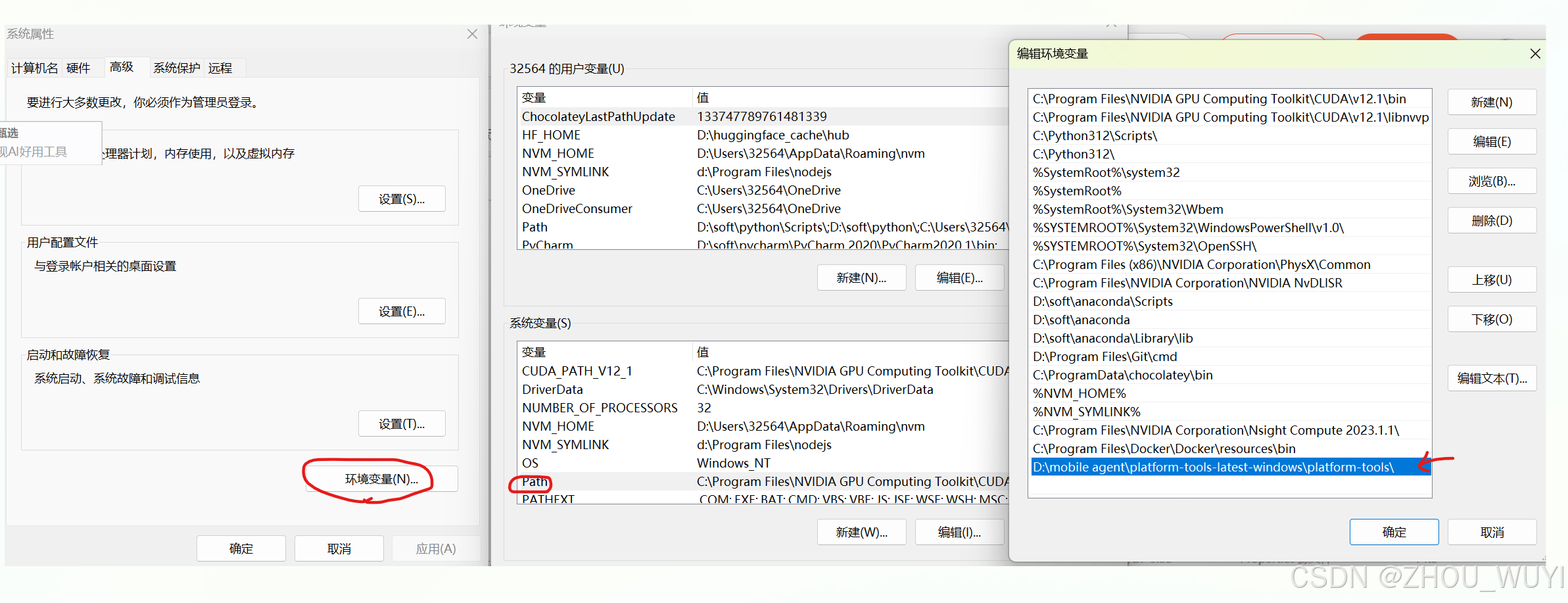This screenshot has width=1568, height=603.
Task: Click 应用(A) in 系统属性 window
Action: point(436,548)
